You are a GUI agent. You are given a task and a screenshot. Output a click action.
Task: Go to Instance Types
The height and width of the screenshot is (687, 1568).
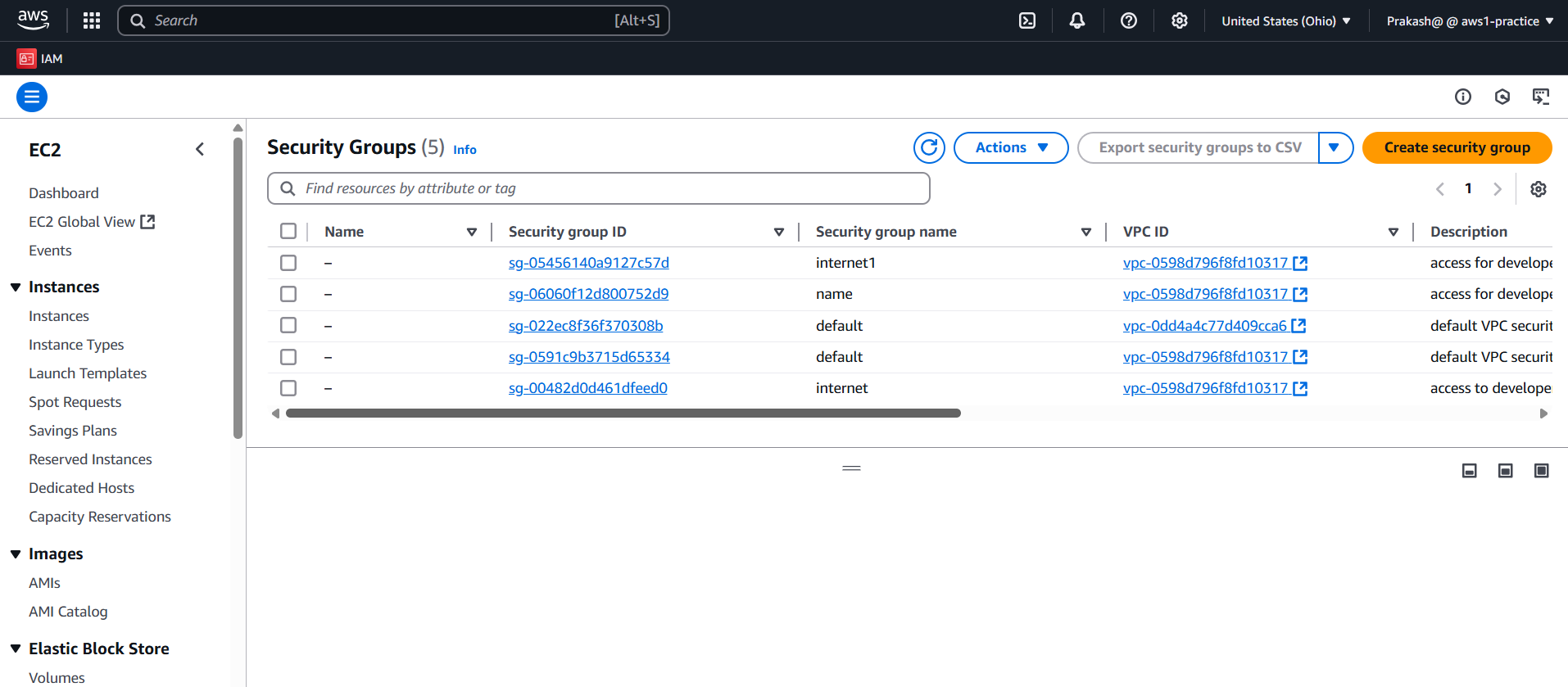(76, 345)
